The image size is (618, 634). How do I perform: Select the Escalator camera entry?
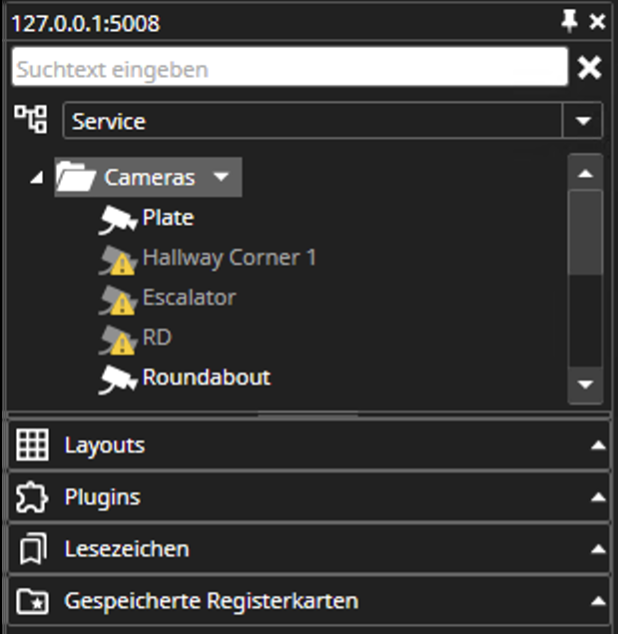[189, 298]
